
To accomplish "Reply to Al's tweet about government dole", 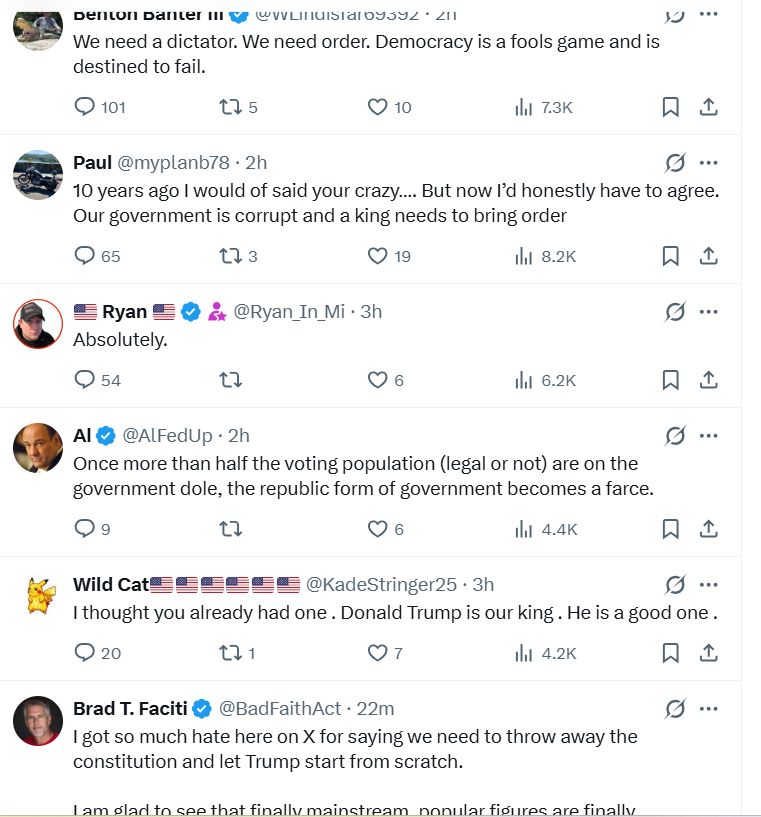I will (x=85, y=529).
